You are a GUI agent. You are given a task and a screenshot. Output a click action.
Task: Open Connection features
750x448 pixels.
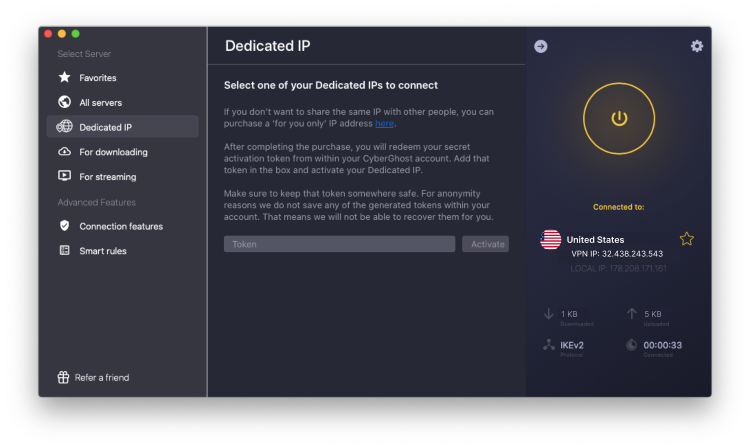[122, 226]
